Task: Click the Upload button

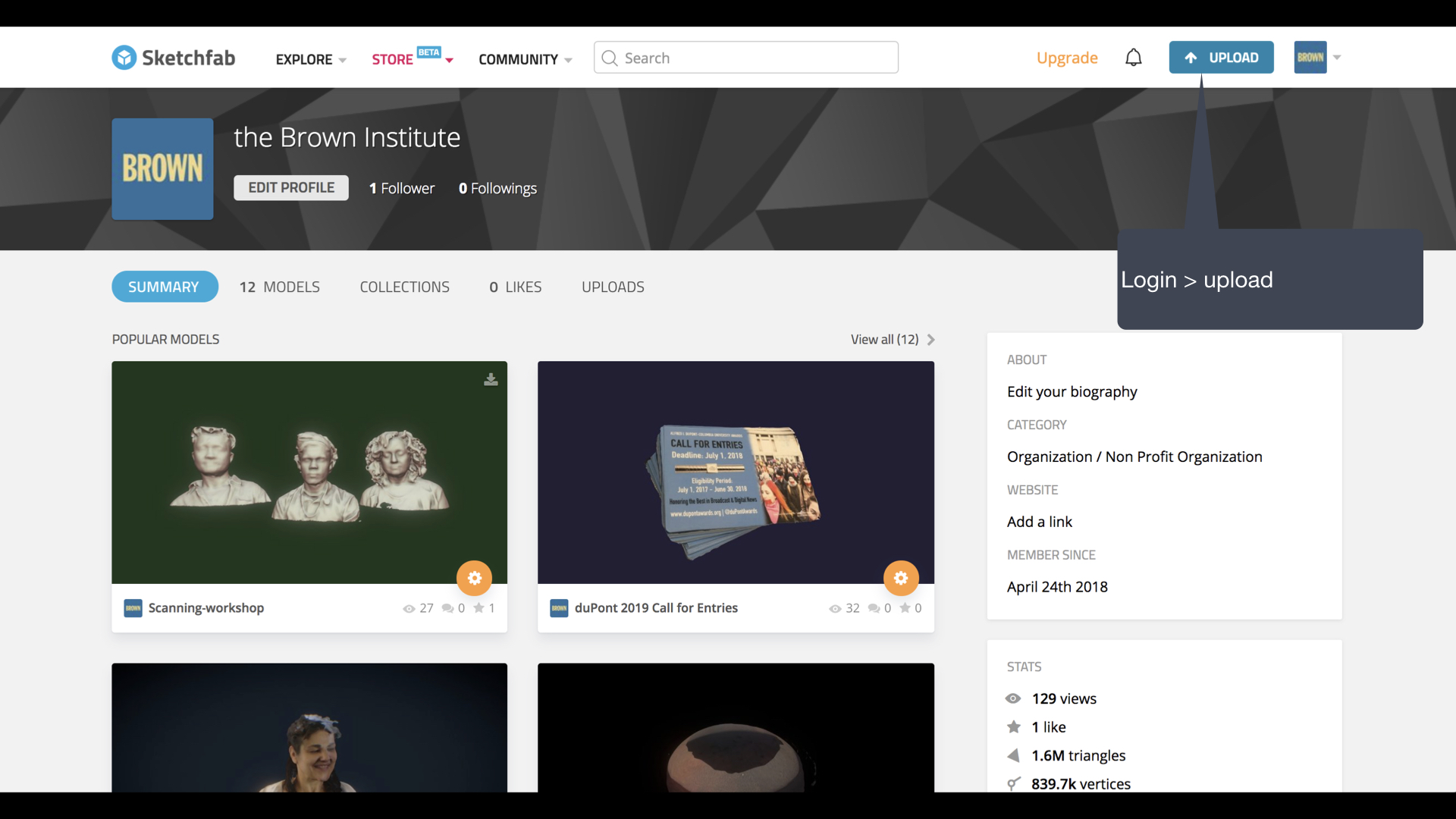Action: 1221,58
